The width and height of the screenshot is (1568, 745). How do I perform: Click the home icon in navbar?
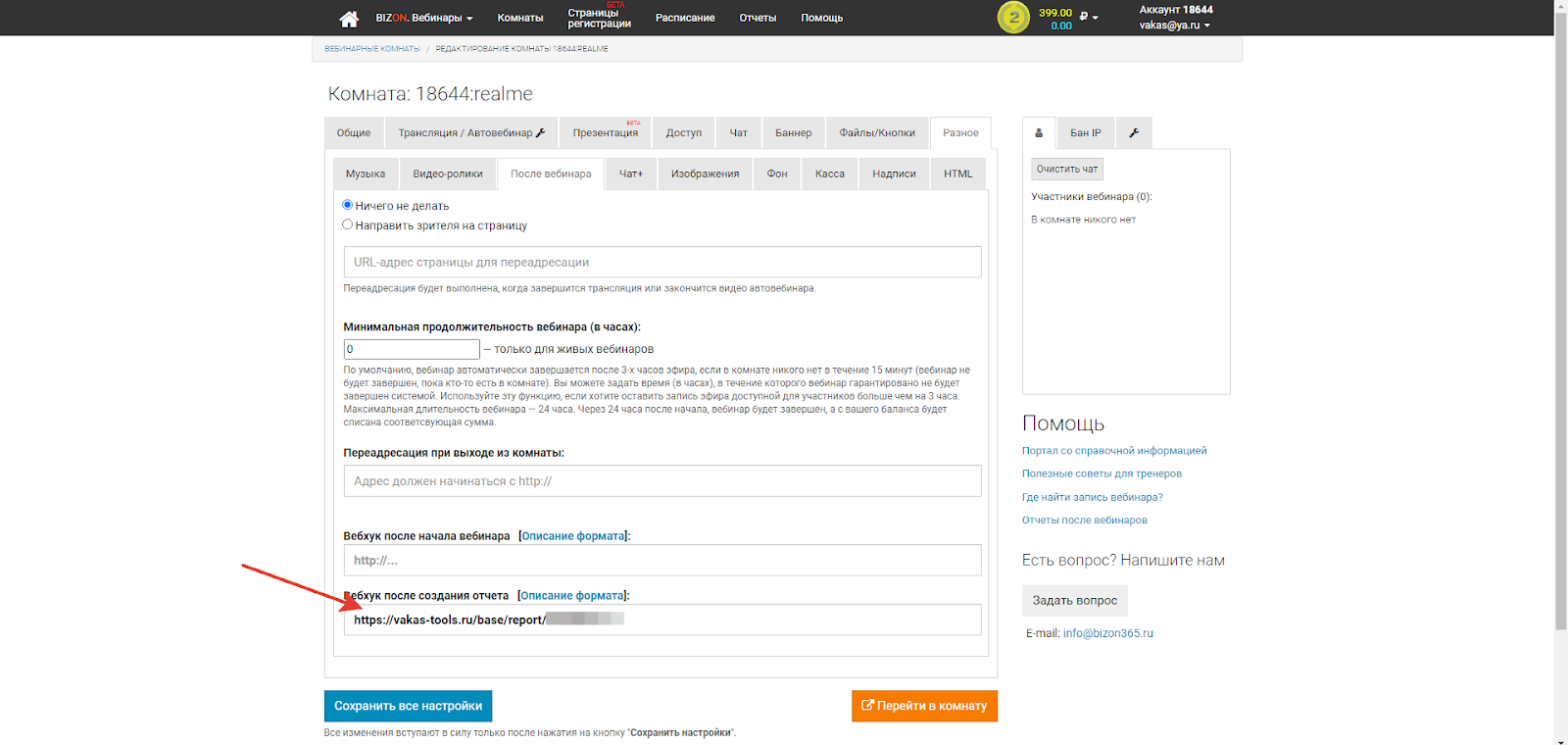(x=349, y=19)
